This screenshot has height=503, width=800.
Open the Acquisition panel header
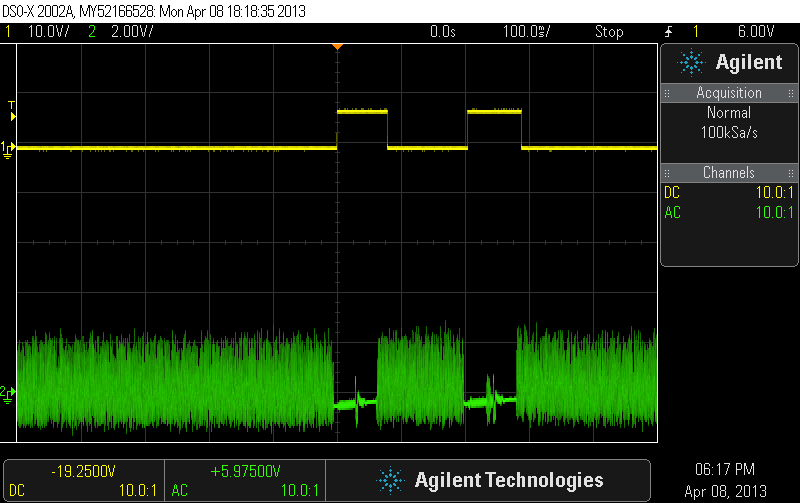(728, 93)
